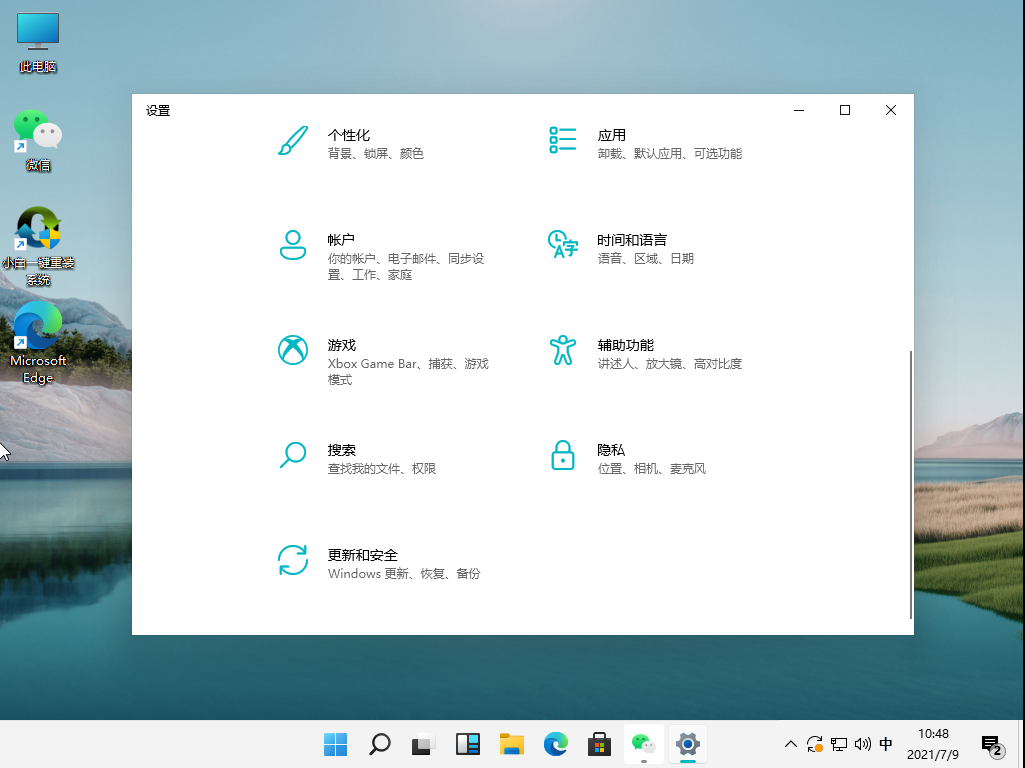Launch Microsoft Edge from the taskbar

pos(555,744)
